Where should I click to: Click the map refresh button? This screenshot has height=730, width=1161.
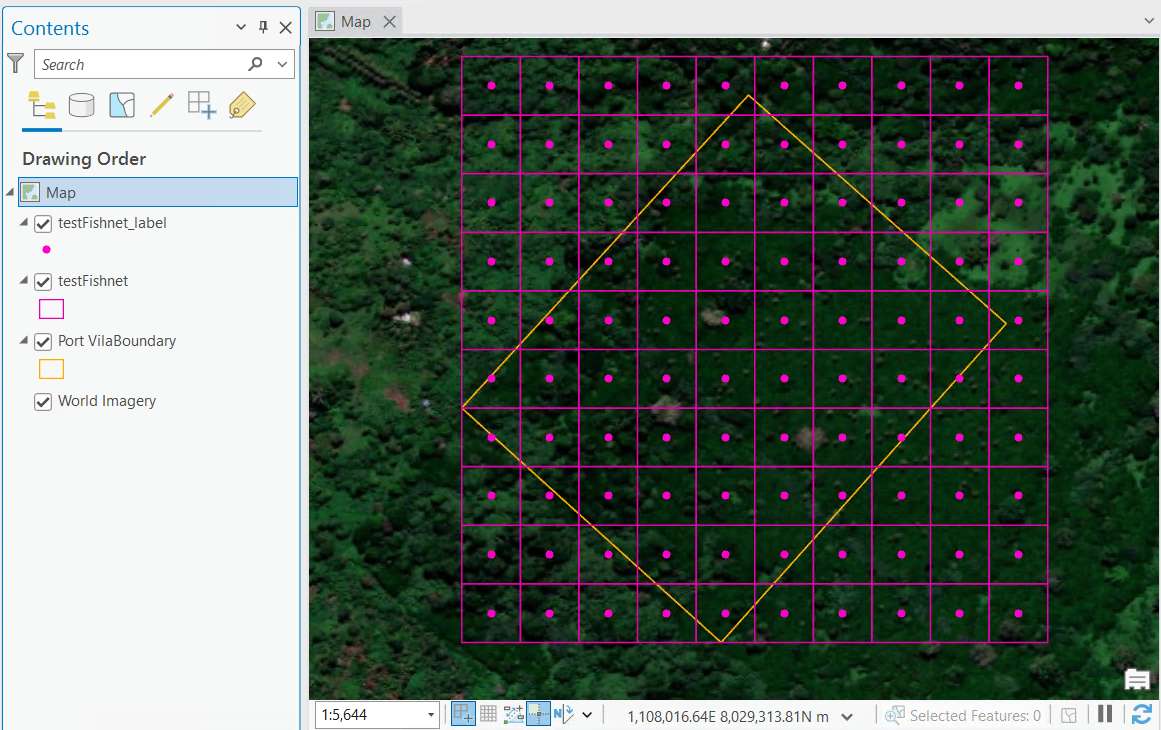pyautogui.click(x=1142, y=713)
